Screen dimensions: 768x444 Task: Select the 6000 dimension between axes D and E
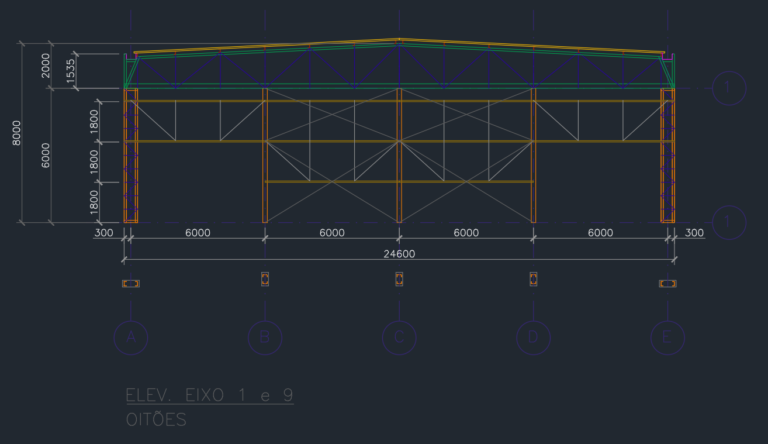point(600,233)
